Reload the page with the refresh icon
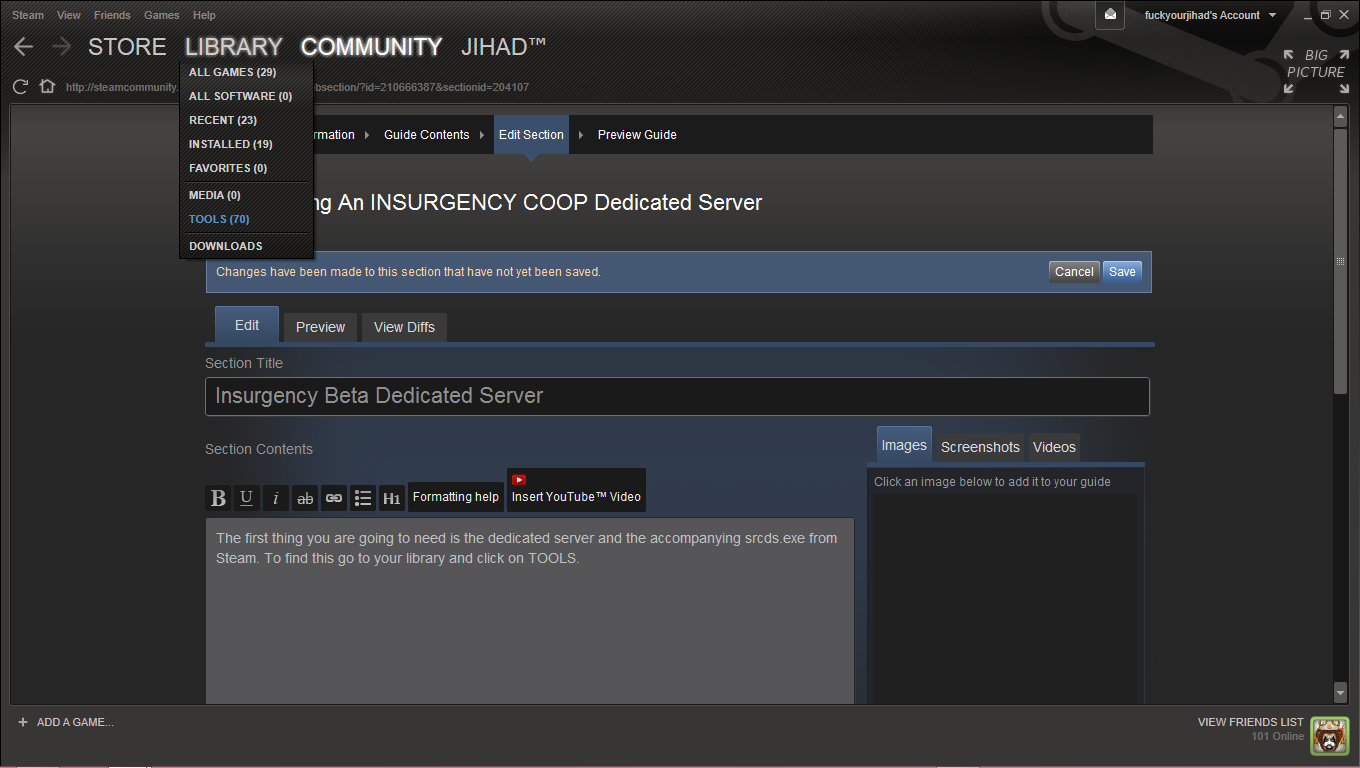The width and height of the screenshot is (1360, 768). click(20, 87)
